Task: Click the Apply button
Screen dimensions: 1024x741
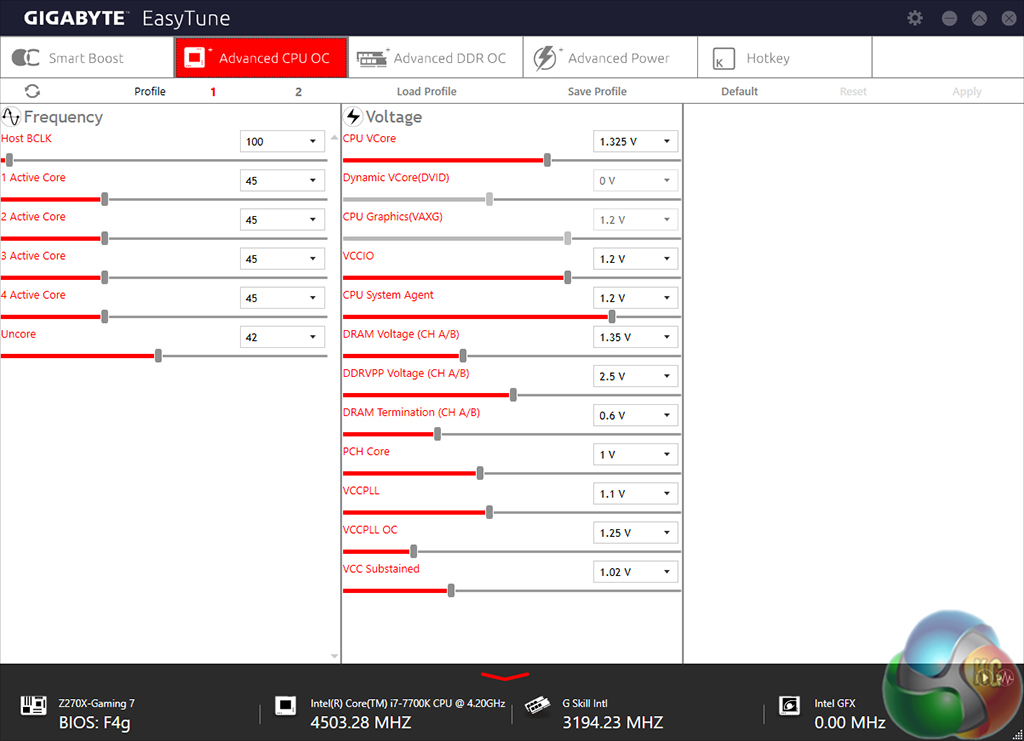Action: click(967, 91)
